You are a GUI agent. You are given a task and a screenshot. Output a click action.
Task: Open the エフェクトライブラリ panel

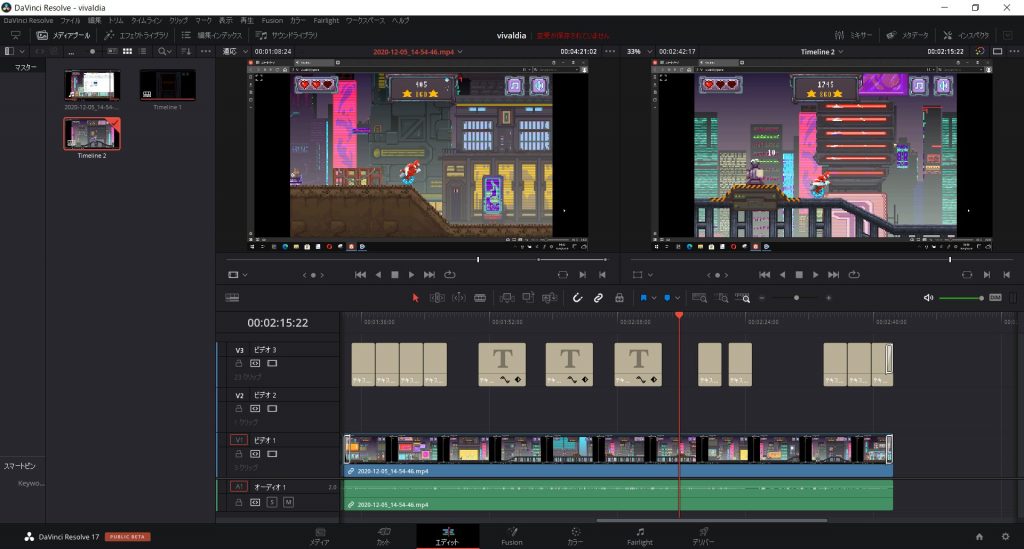136,35
